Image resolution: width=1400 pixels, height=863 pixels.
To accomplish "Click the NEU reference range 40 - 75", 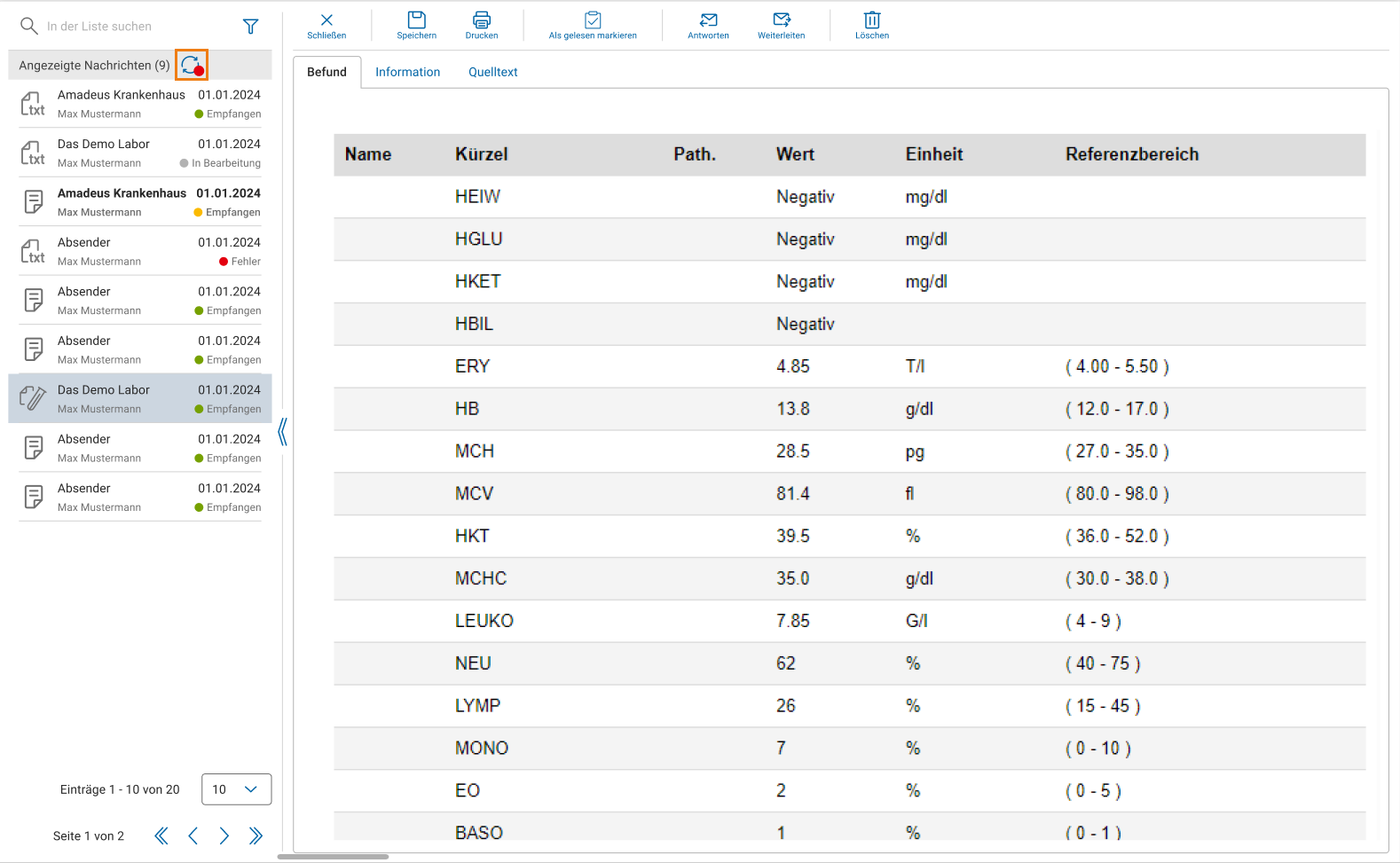I will [x=1103, y=663].
